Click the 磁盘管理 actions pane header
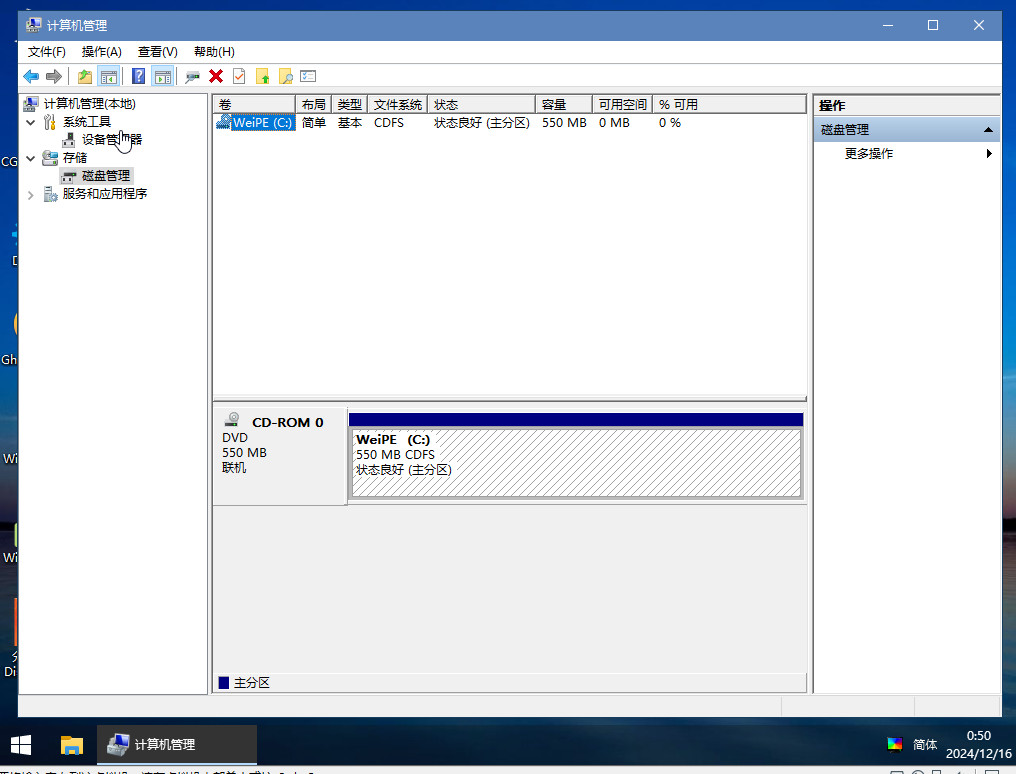This screenshot has width=1016, height=774. click(906, 130)
